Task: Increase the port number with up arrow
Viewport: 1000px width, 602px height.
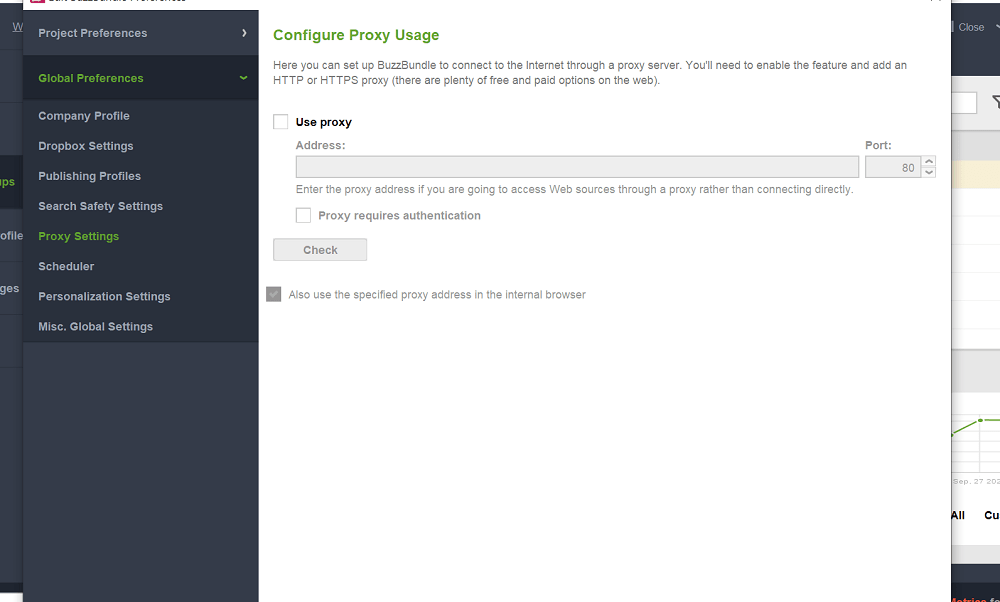Action: click(x=929, y=162)
